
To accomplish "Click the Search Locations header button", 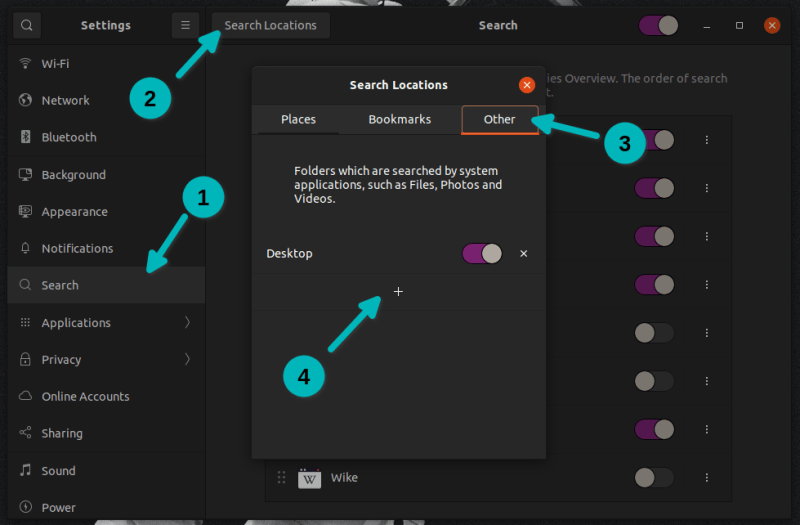I will (x=270, y=25).
